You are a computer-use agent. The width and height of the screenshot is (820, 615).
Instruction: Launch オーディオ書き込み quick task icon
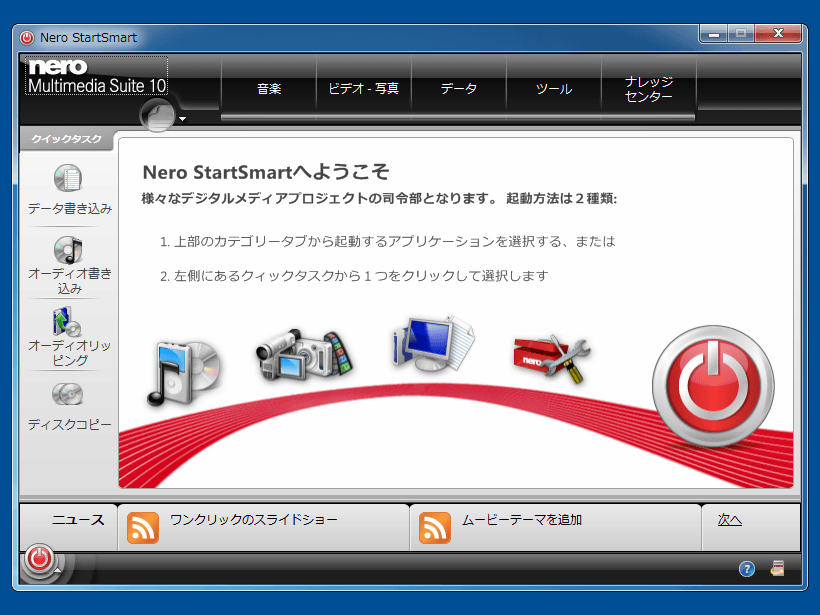point(68,249)
